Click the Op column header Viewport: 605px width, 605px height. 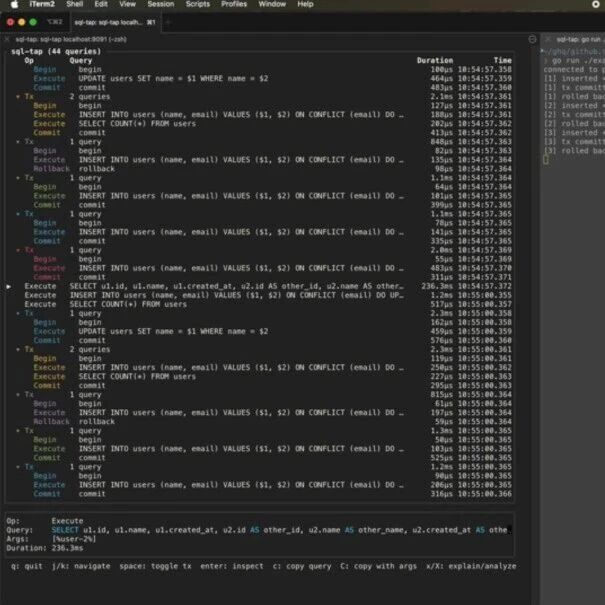point(29,61)
